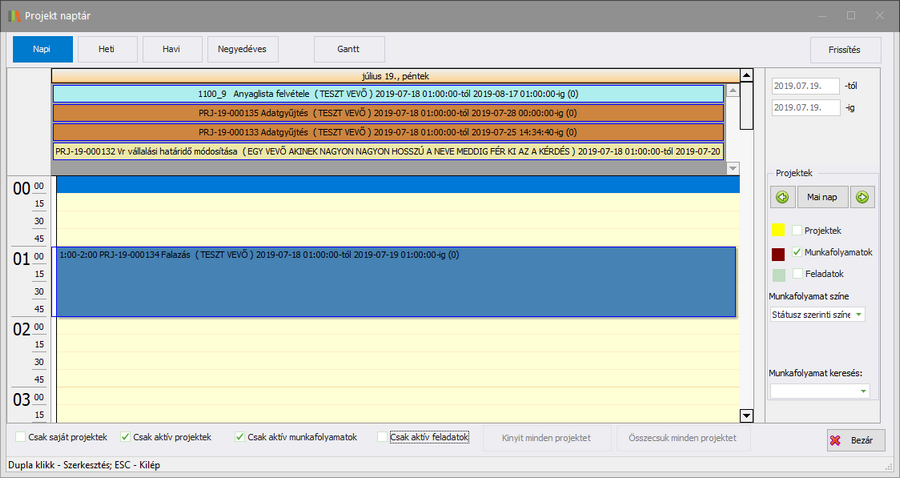900x478 pixels.
Task: Jump to today with Mai nap
Action: coord(822,198)
